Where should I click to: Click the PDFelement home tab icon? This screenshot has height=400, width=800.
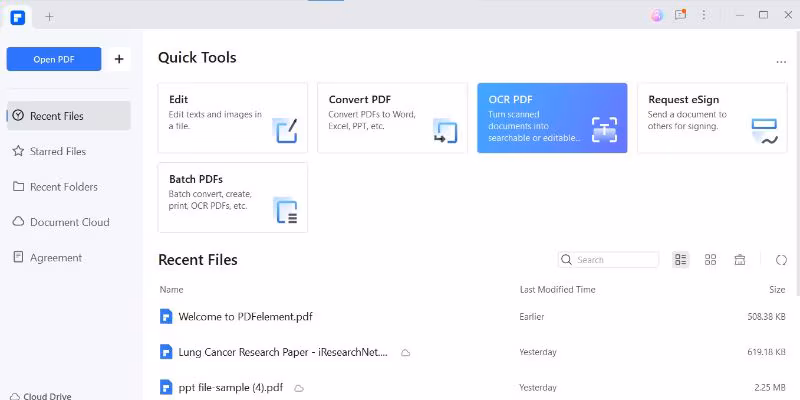(x=17, y=17)
